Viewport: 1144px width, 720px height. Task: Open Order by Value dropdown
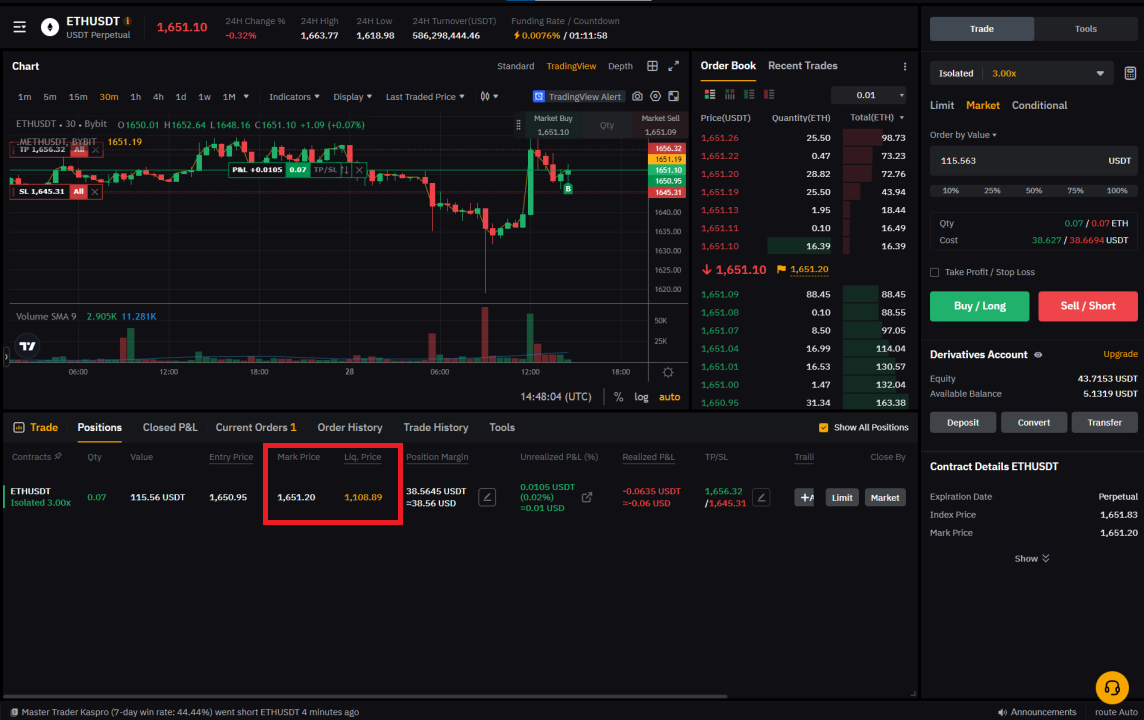(x=963, y=135)
